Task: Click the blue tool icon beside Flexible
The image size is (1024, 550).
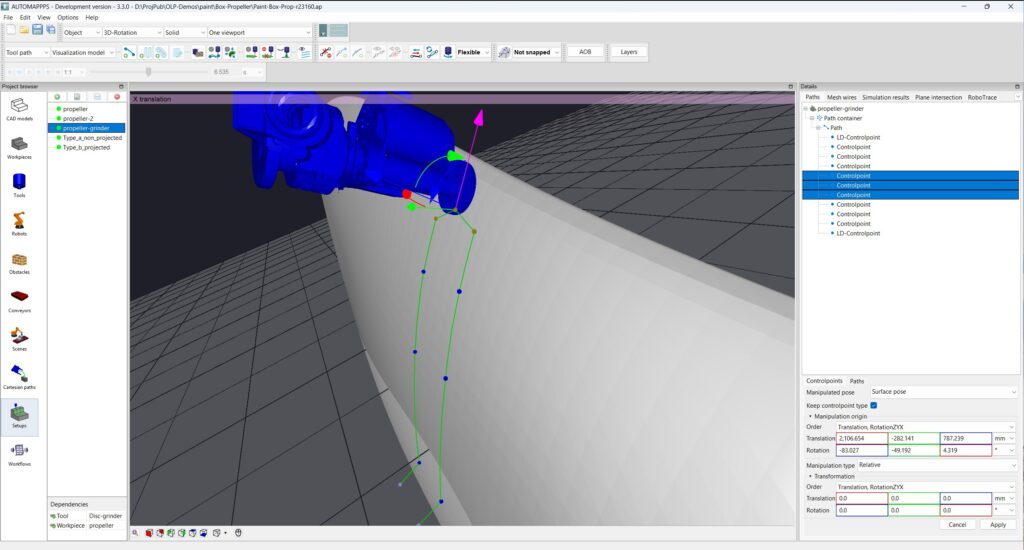Action: (448, 52)
